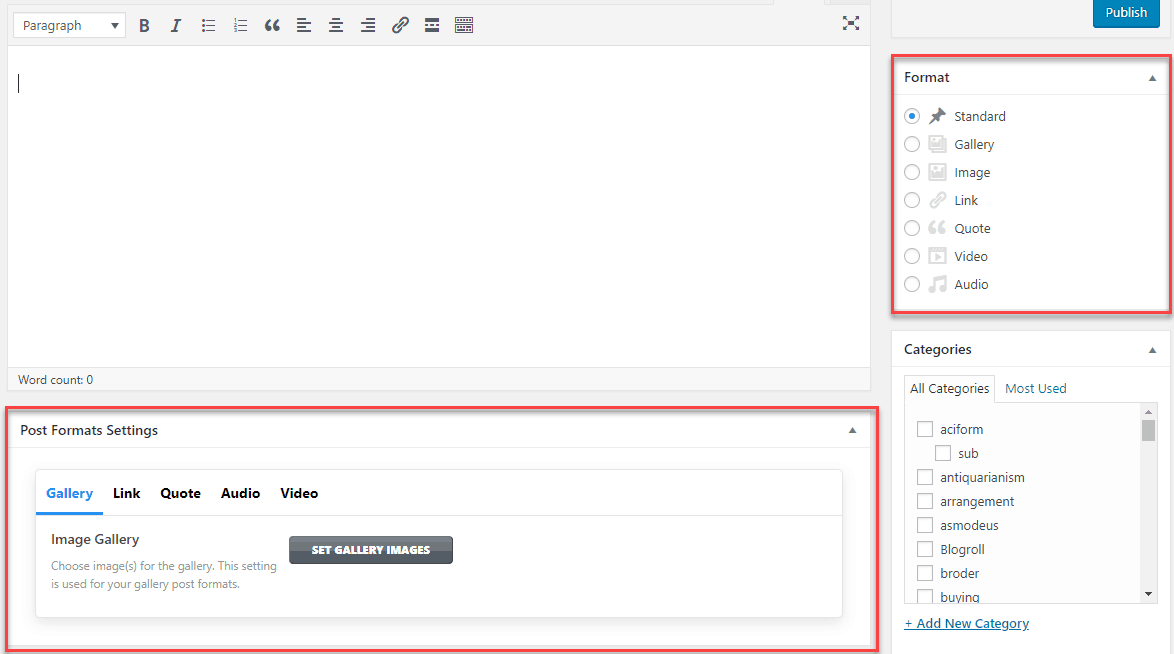Collapse the Format panel

point(1152,78)
